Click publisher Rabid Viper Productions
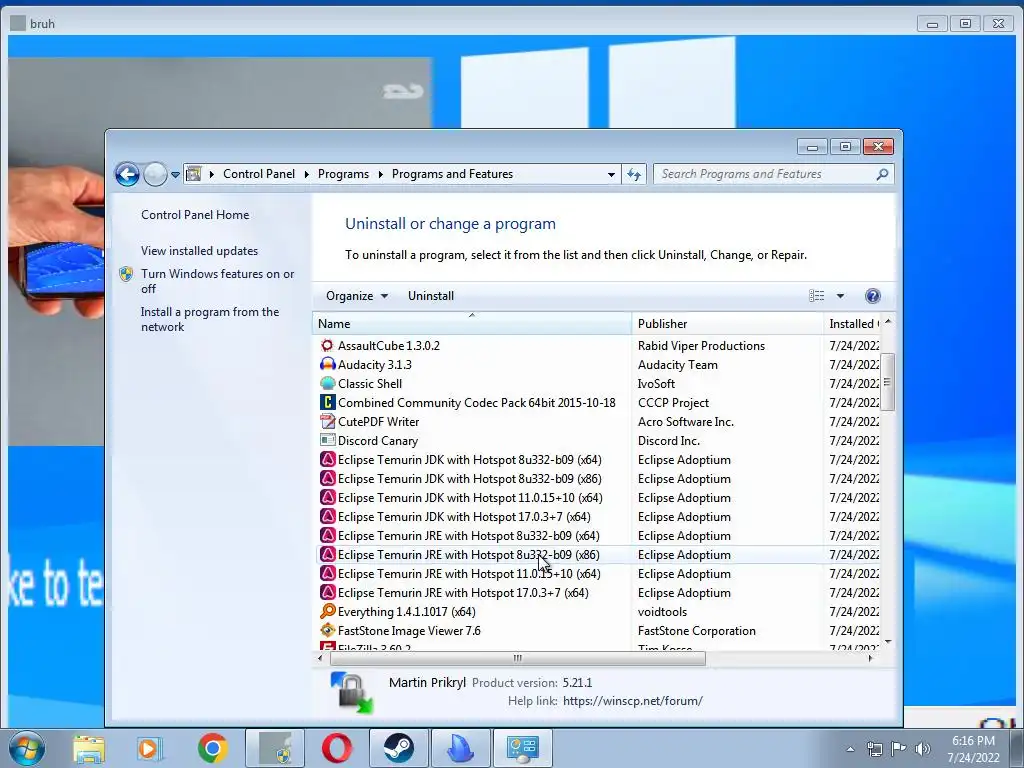Screen dimensions: 1024x768 tap(701, 345)
